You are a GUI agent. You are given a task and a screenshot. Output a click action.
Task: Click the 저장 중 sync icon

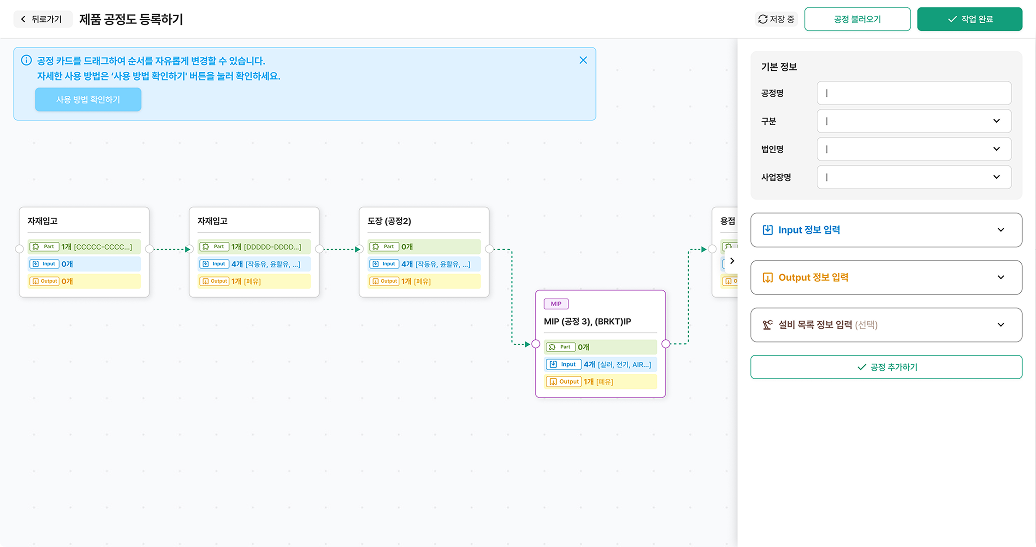click(763, 19)
